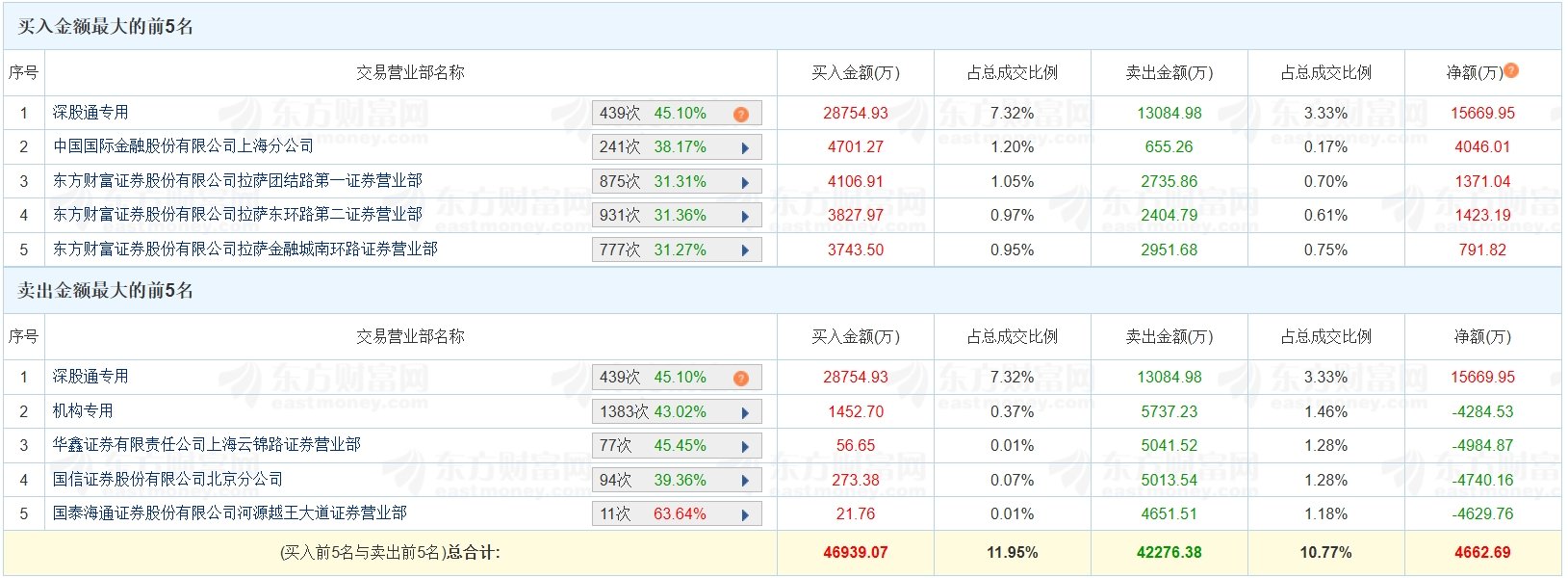Open 东方财富证券拉萨金融城南环路证券营业部 link
Screen dimensions: 1568x578
pyautogui.click(x=245, y=250)
